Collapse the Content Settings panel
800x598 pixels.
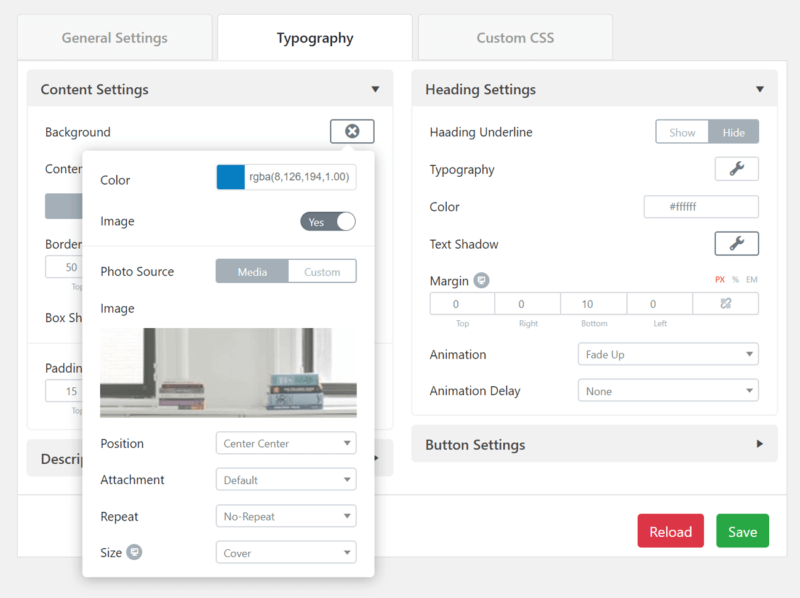click(375, 89)
